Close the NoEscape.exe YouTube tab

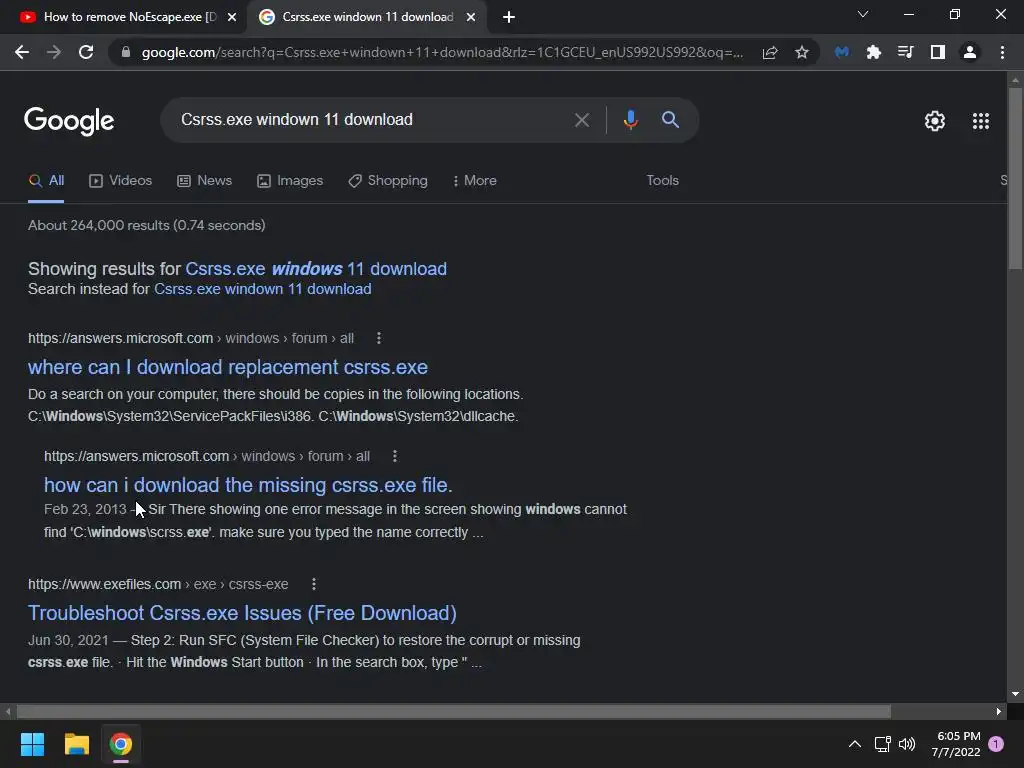coord(232,17)
